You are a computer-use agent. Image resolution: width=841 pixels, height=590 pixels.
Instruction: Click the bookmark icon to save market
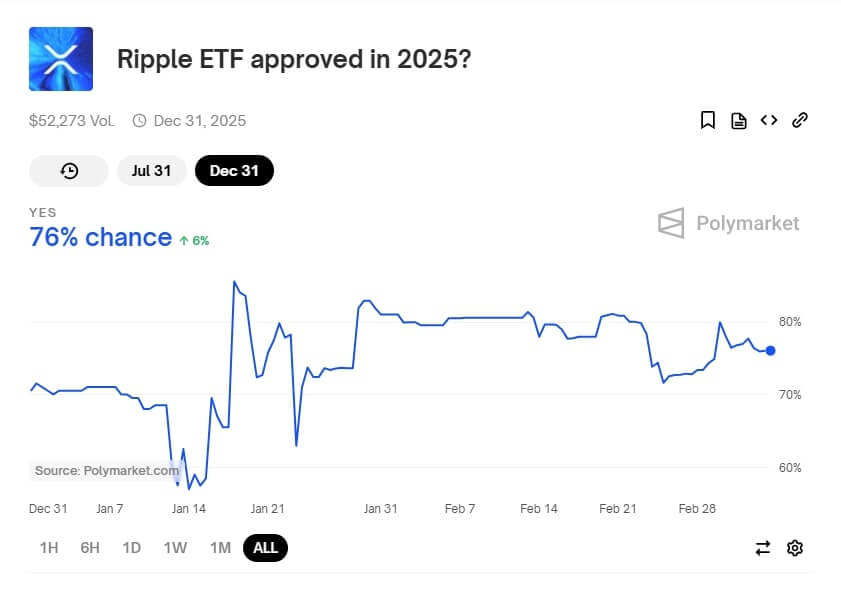(708, 121)
